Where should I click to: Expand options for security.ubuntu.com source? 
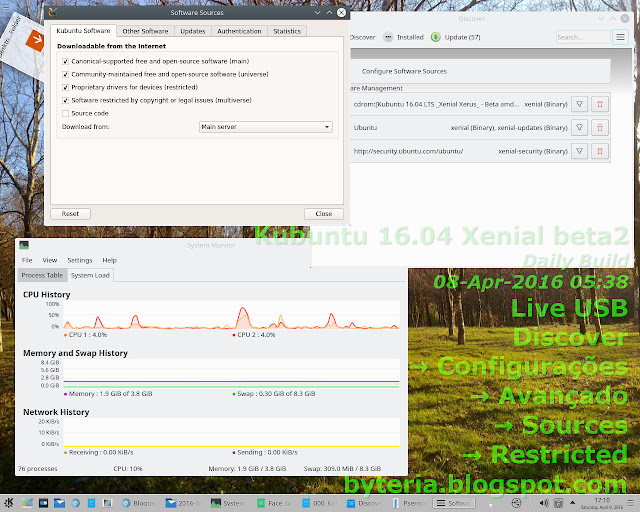coord(579,151)
